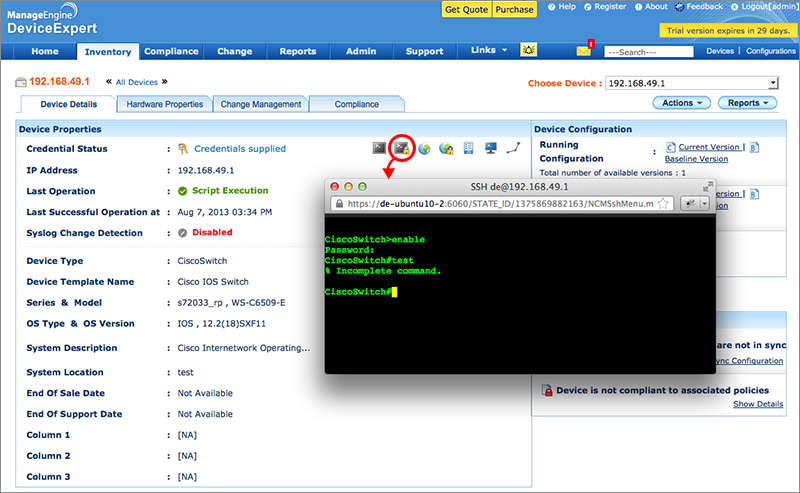Click the fullscreen arrows icon in SSH window
800x493 pixels.
pos(707,187)
